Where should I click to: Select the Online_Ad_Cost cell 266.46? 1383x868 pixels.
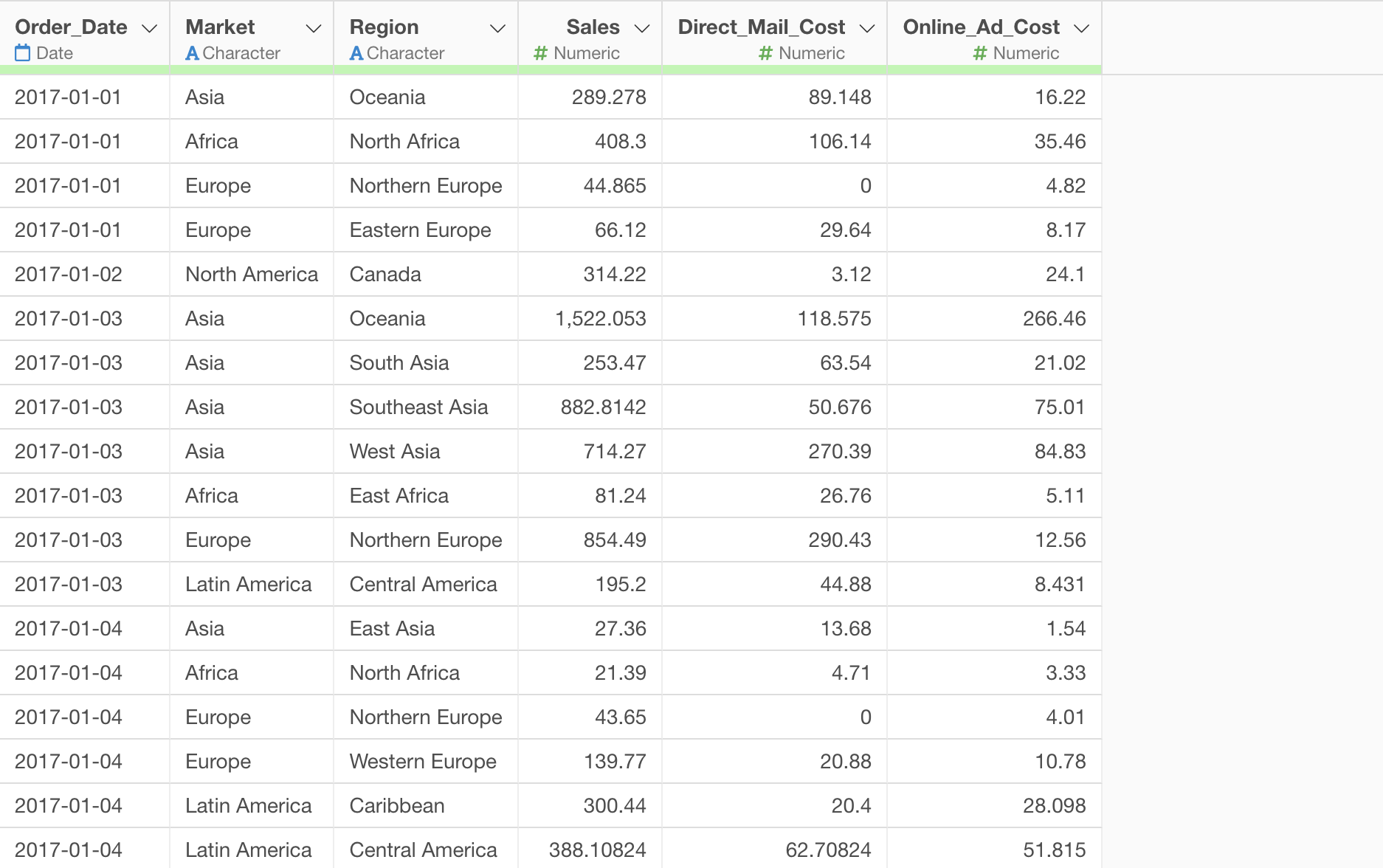994,318
